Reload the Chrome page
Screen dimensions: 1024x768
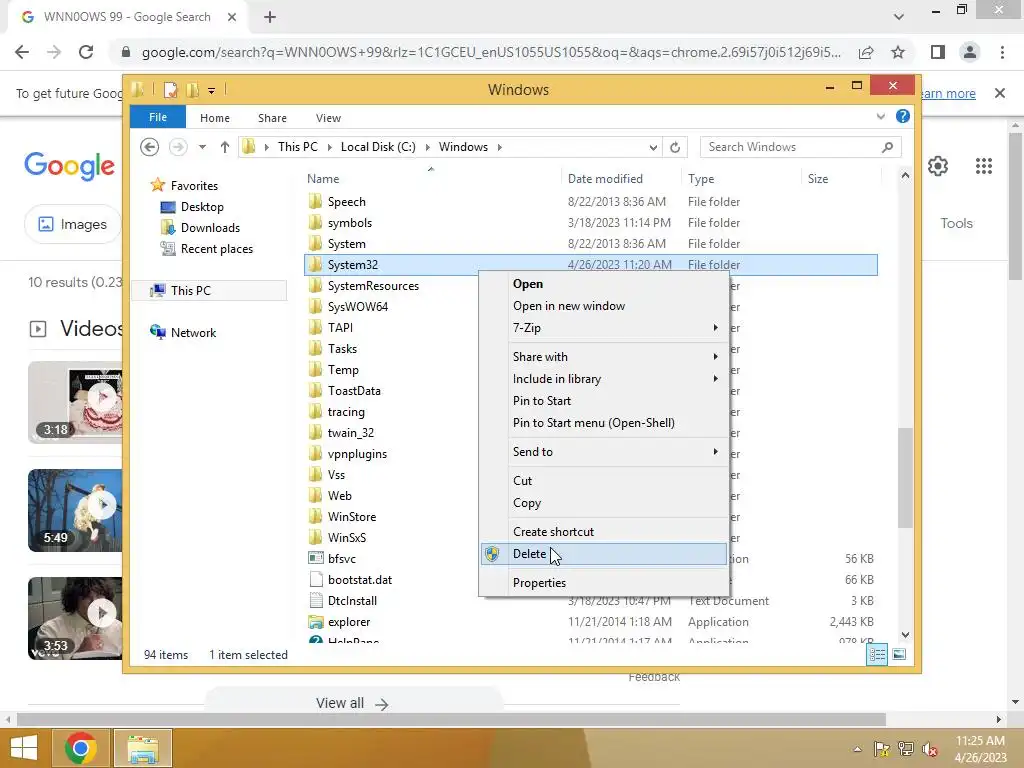click(86, 52)
